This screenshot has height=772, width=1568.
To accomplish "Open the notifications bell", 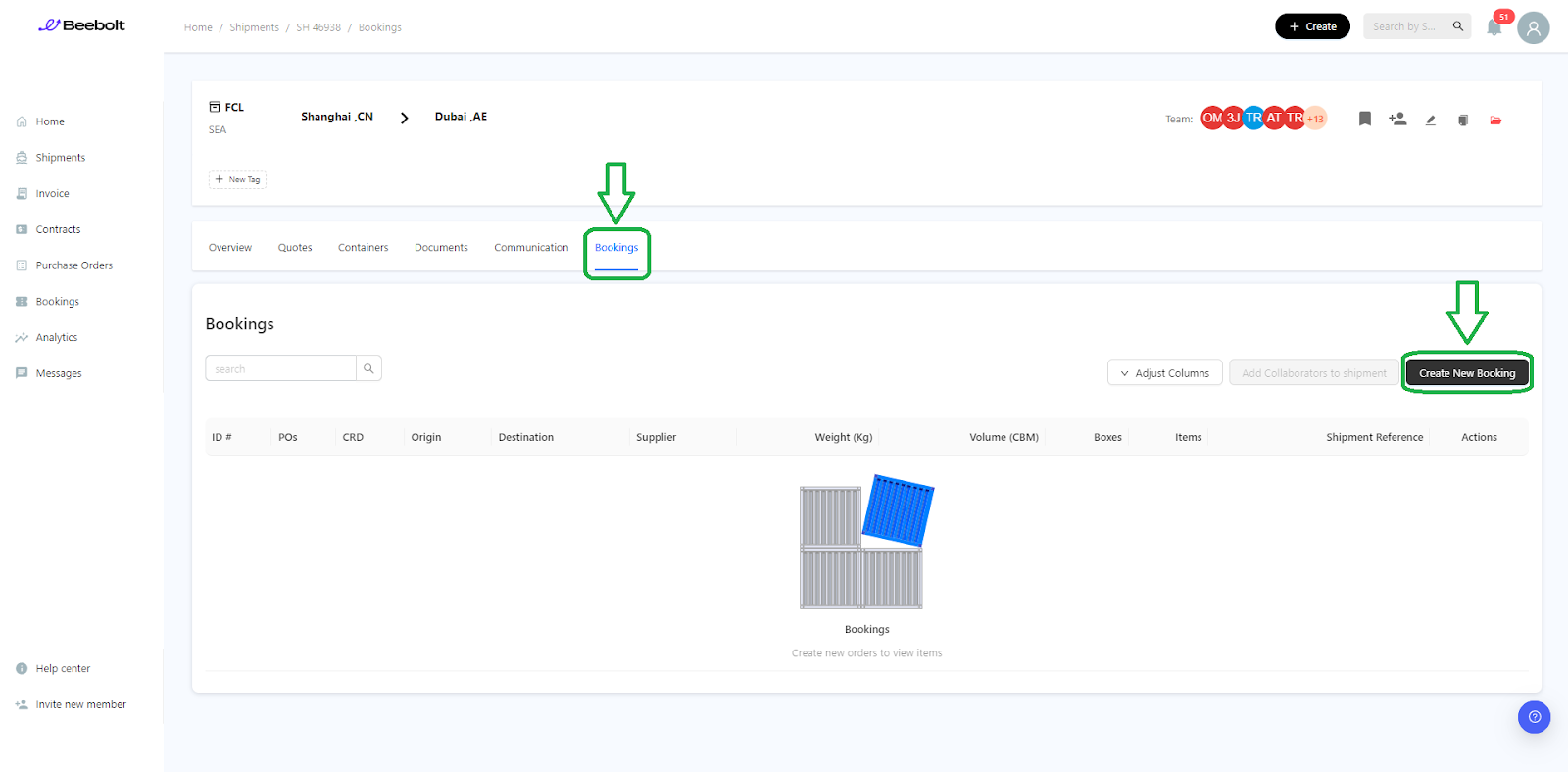I will [x=1494, y=27].
